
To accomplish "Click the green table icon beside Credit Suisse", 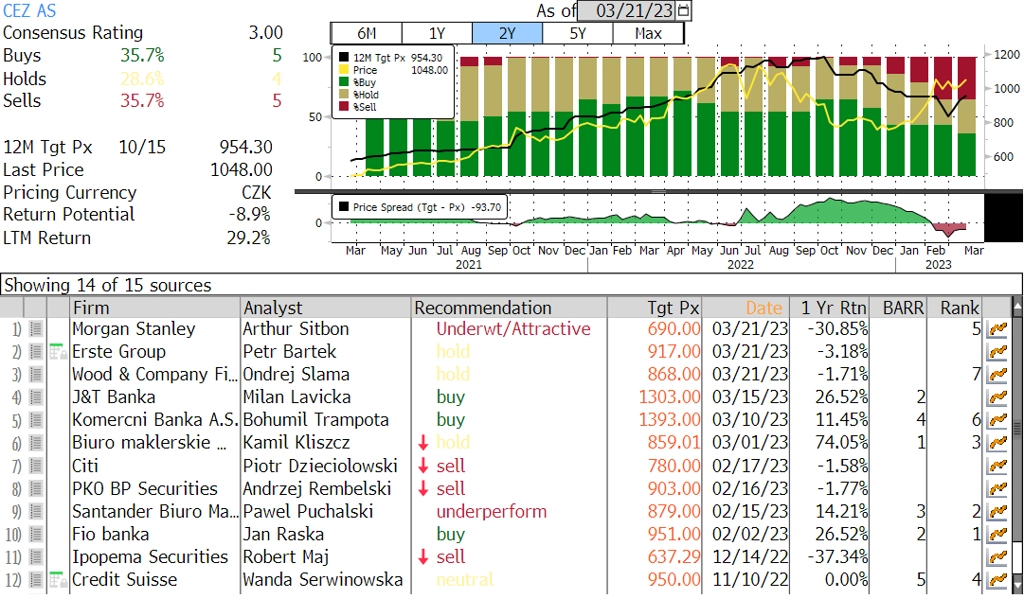I will (x=58, y=579).
